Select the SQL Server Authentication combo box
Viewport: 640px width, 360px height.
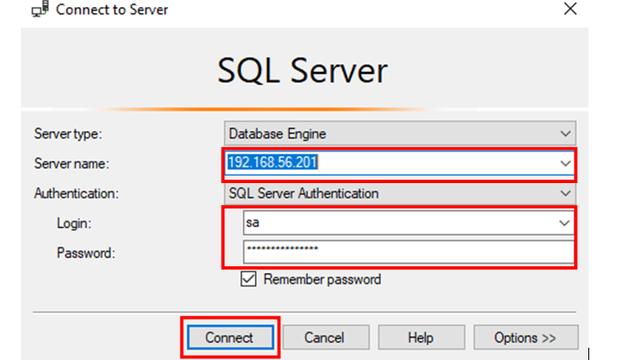tap(400, 193)
